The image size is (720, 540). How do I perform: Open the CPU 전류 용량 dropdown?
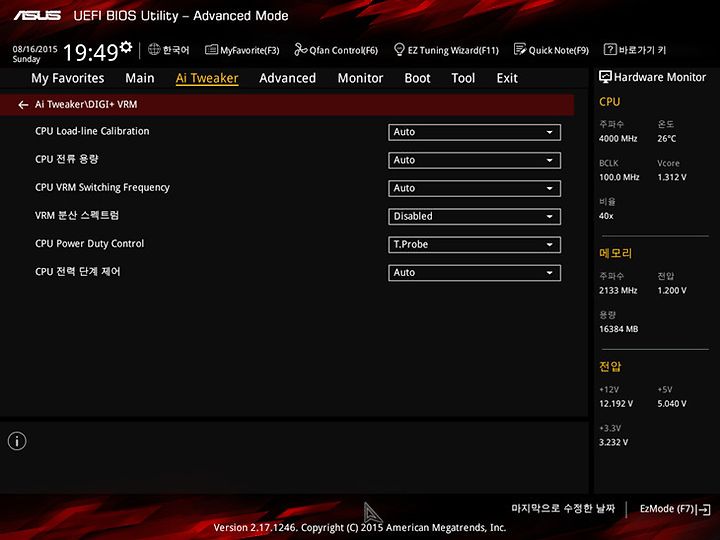click(x=474, y=160)
